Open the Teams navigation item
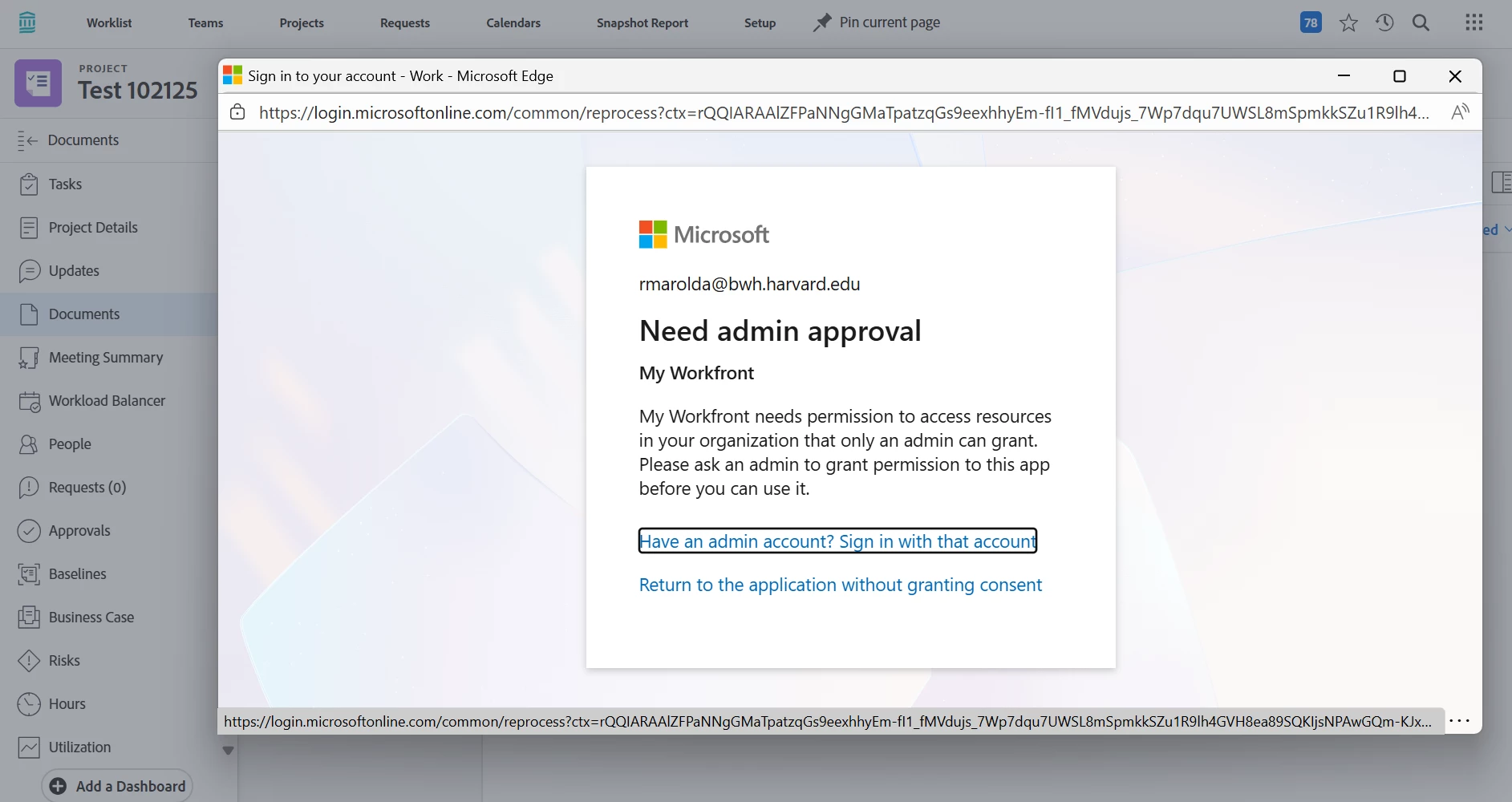1512x802 pixels. tap(205, 22)
